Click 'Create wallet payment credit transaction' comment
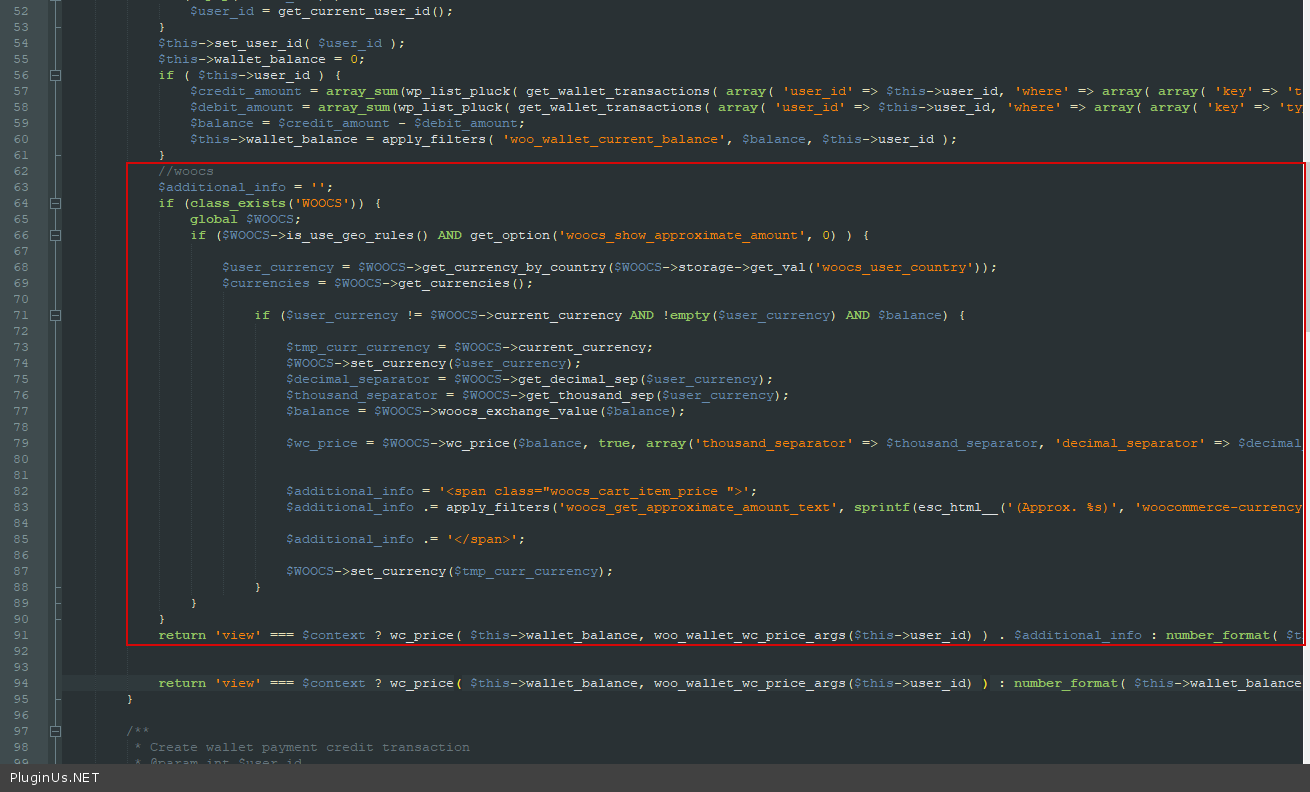 coord(310,747)
